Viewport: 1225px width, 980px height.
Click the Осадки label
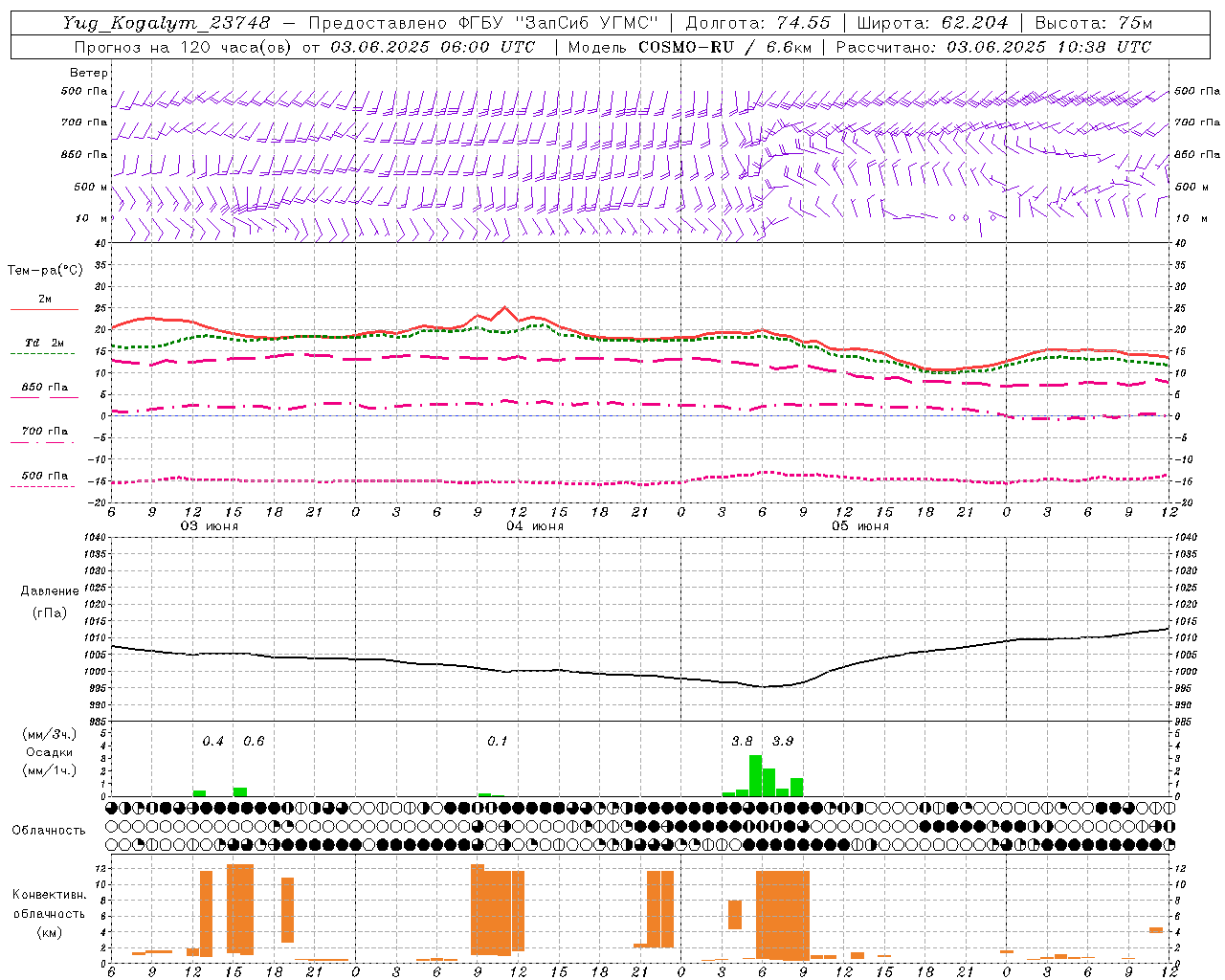point(50,752)
